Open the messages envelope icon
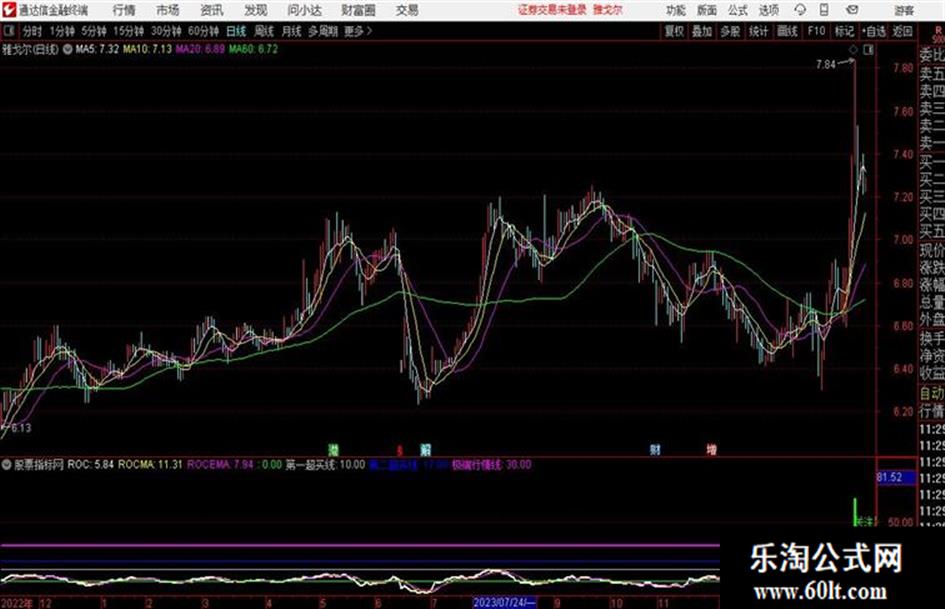Image resolution: width=945 pixels, height=609 pixels. 852,10
